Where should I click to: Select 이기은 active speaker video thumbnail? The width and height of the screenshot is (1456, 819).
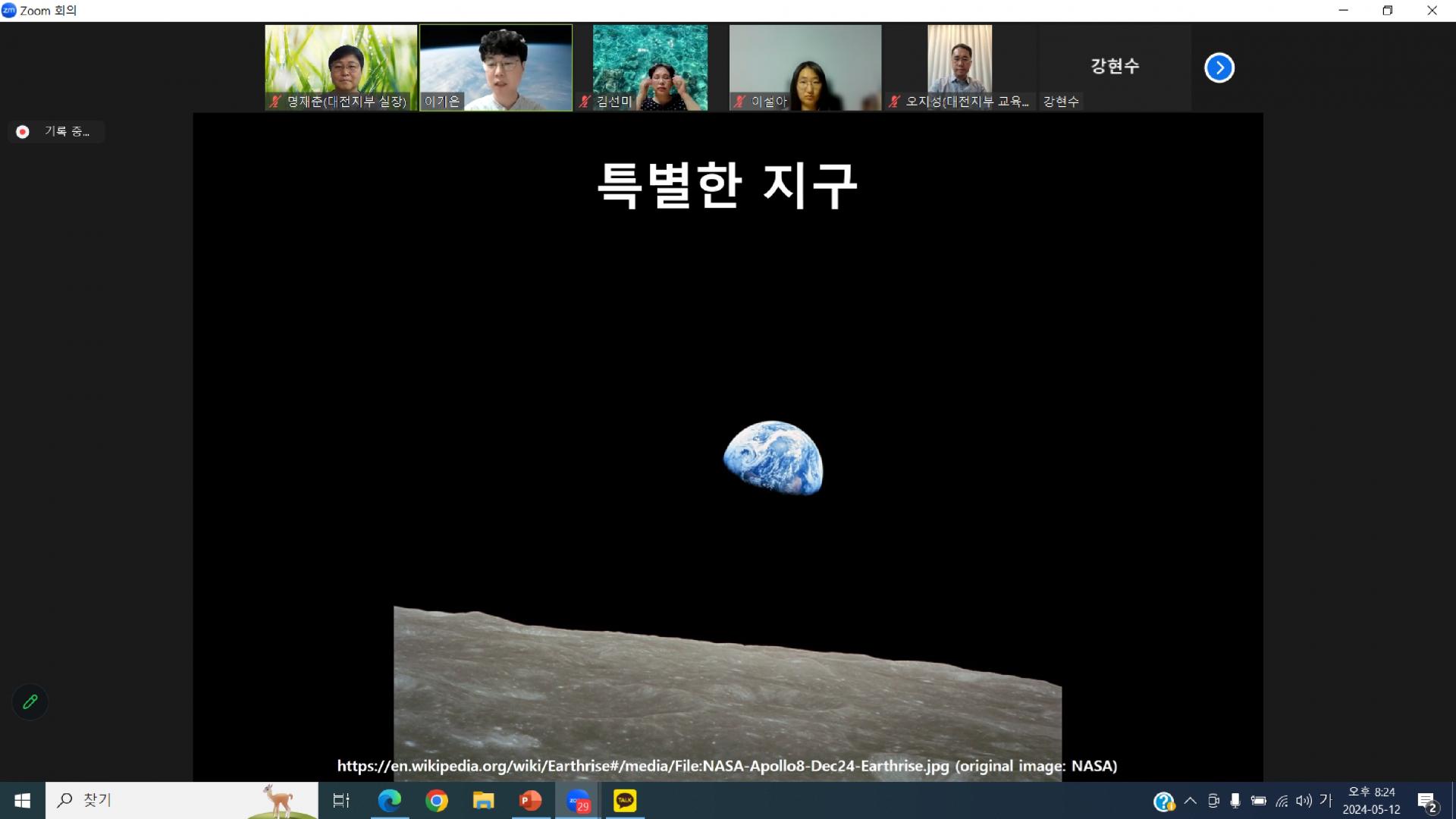[x=496, y=67]
